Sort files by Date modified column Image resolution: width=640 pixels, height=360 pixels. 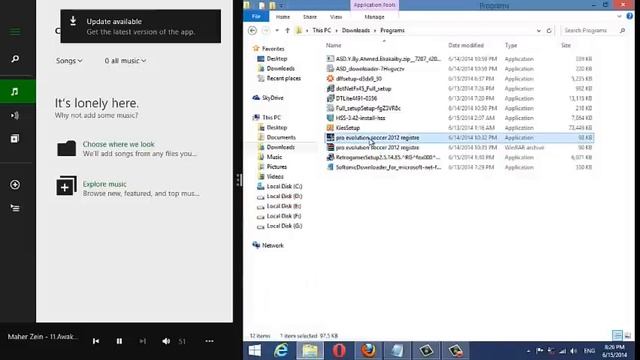(x=466, y=45)
